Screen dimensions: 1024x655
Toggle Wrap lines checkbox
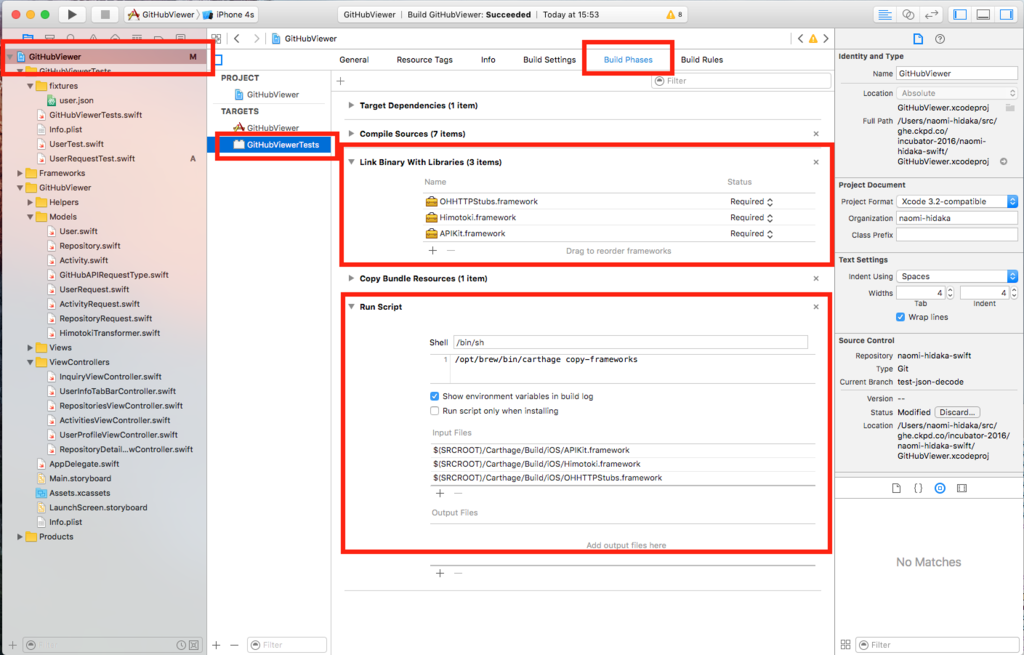tap(901, 317)
